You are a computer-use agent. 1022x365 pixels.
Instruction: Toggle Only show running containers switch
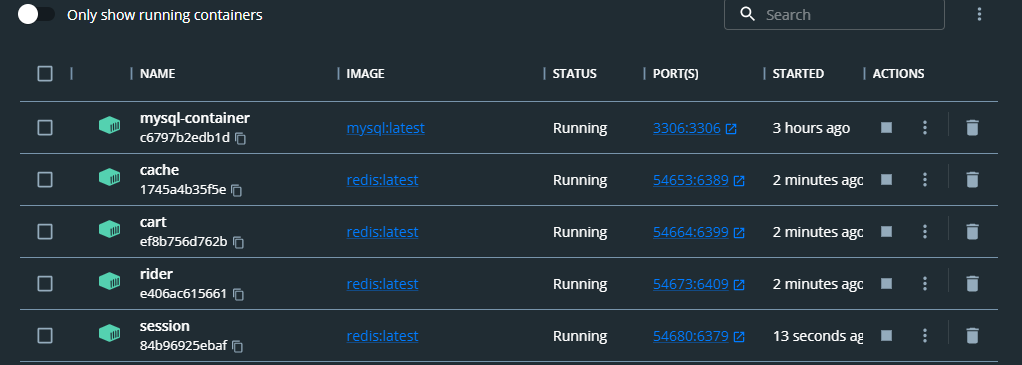click(x=36, y=15)
